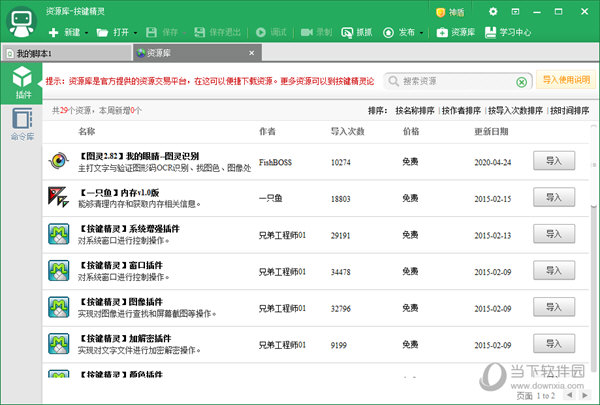Click the 窗口插件 row icon

[x=59, y=270]
